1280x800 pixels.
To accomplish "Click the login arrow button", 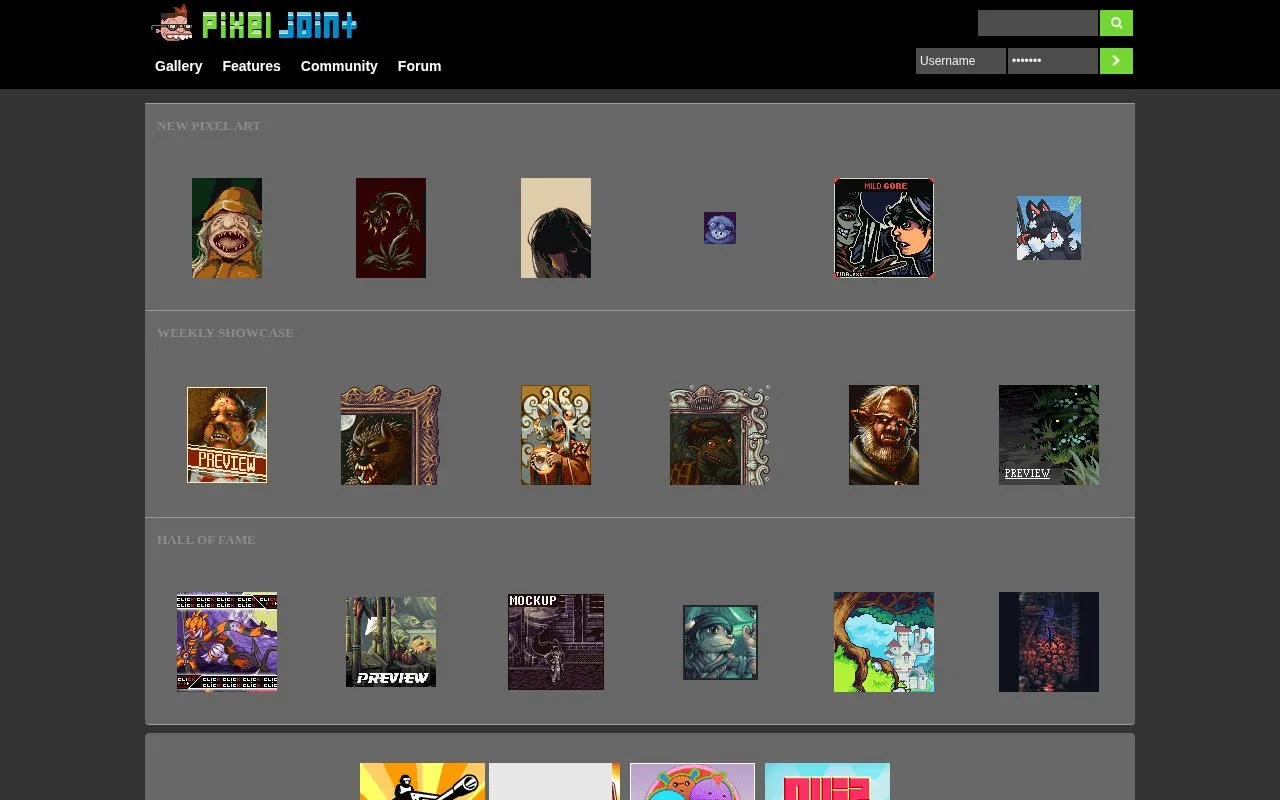I will pos(1116,61).
